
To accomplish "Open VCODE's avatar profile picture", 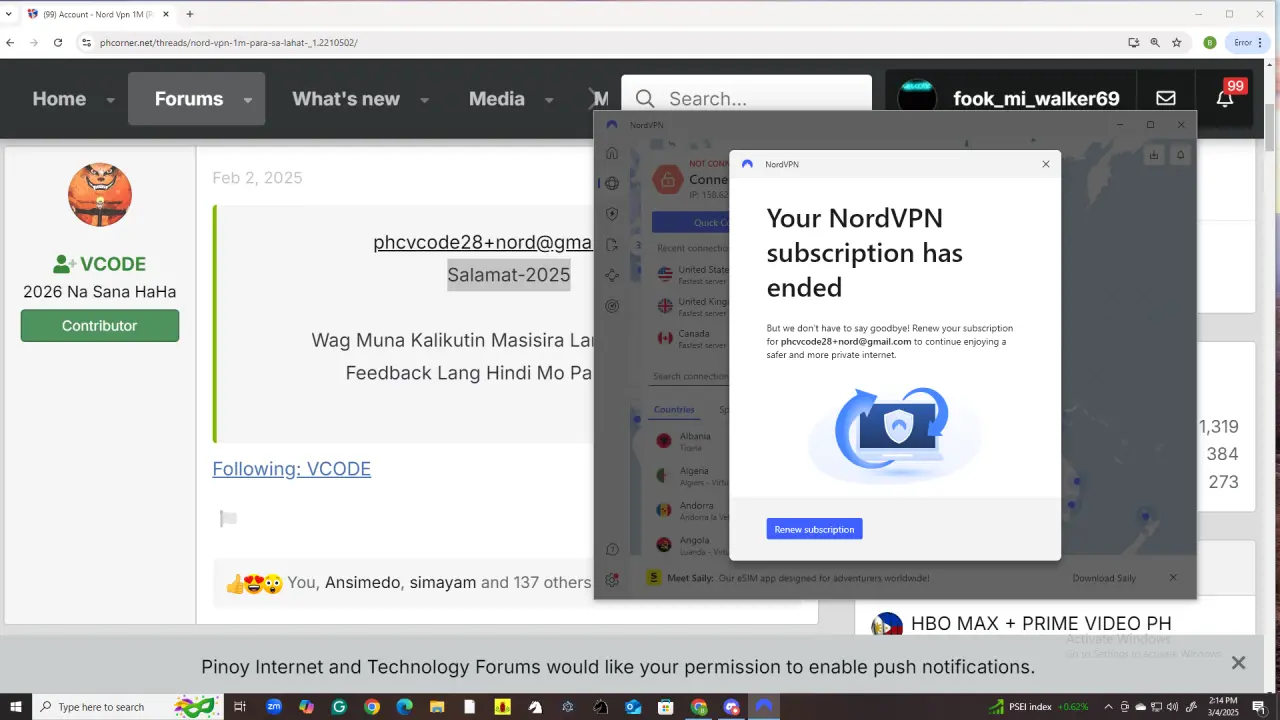I will point(100,195).
